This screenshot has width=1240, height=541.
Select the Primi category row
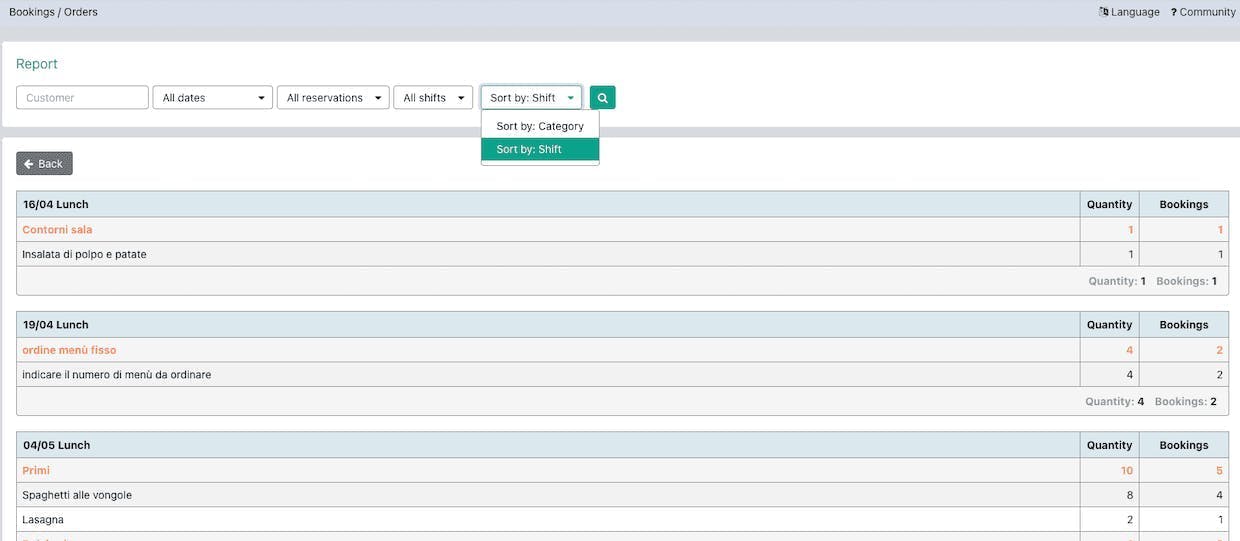pyautogui.click(x=620, y=470)
